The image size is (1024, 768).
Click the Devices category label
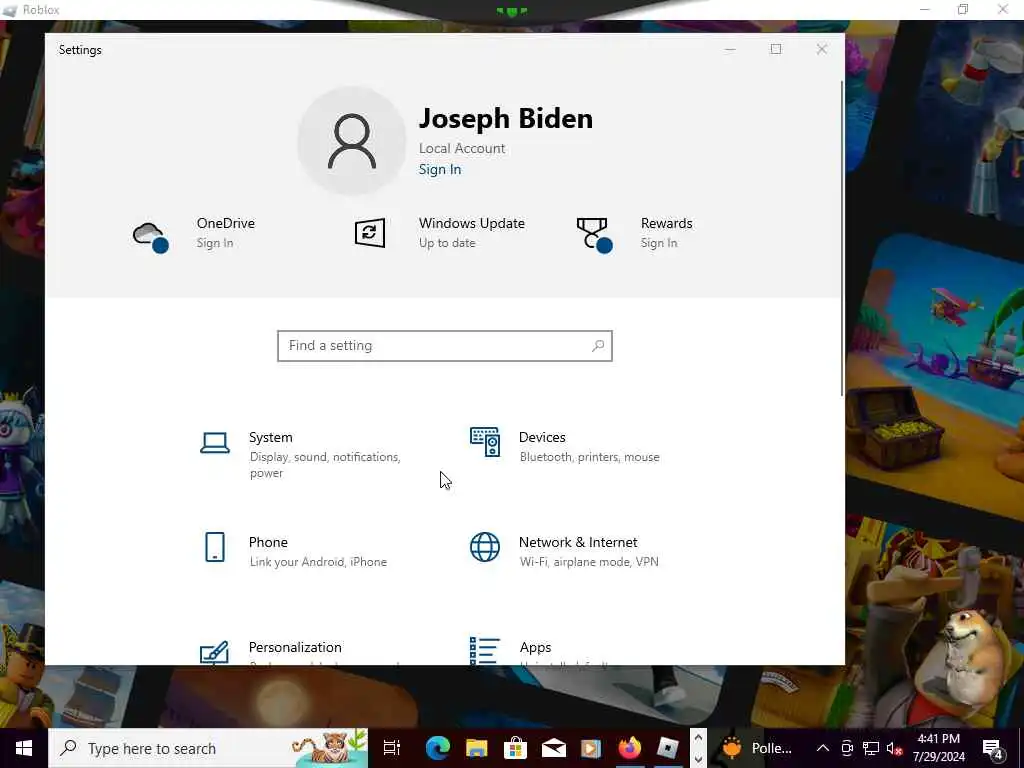pyautogui.click(x=542, y=437)
